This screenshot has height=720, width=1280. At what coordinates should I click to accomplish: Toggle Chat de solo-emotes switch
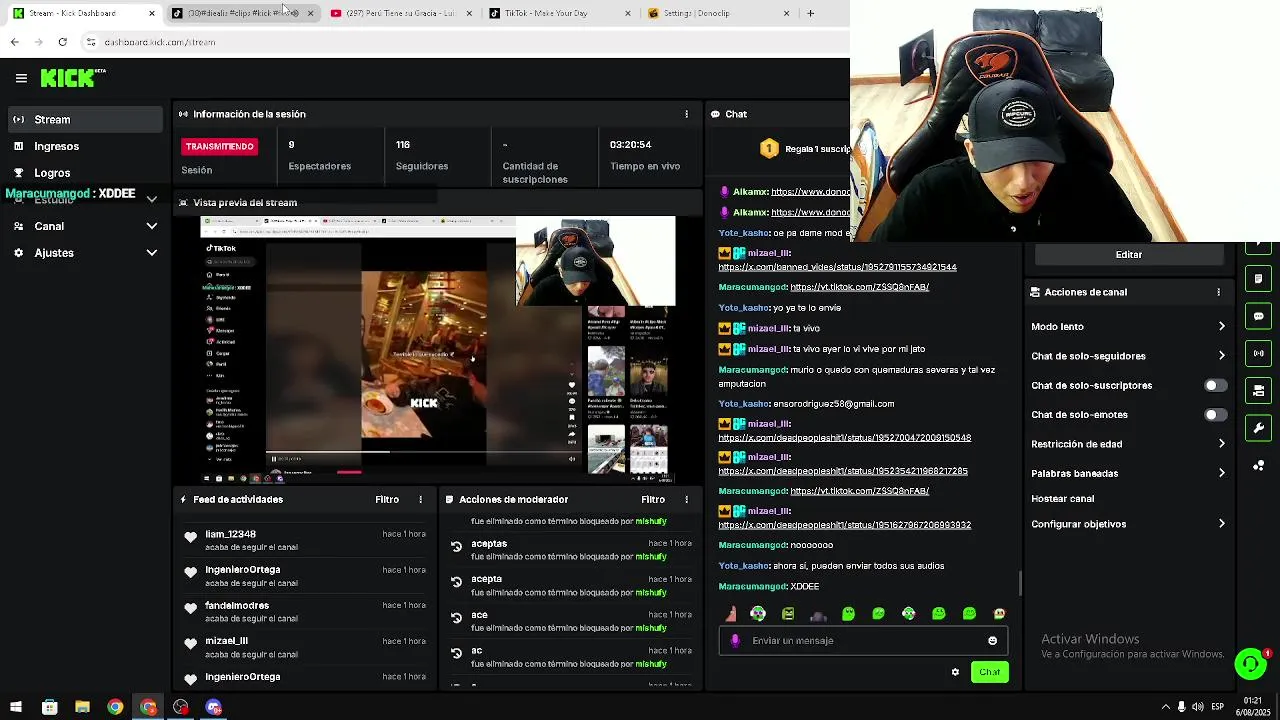1215,414
